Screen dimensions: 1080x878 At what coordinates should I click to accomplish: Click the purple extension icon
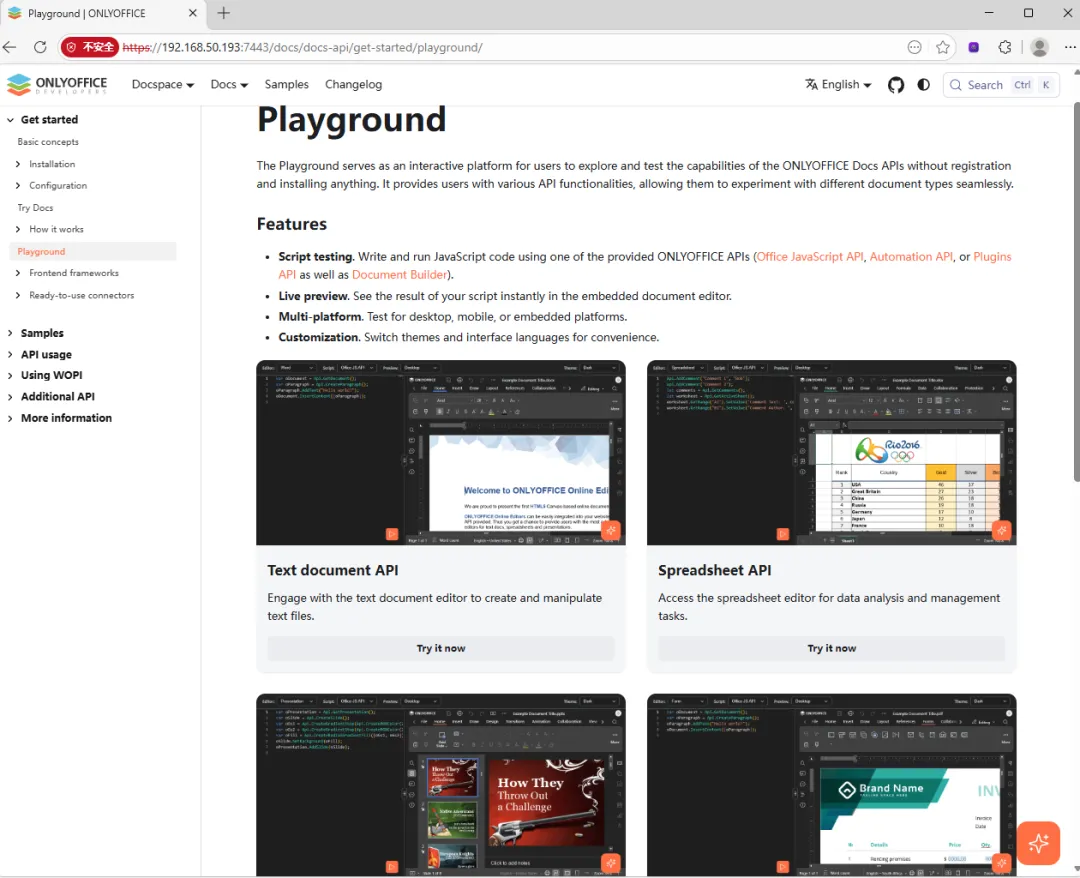pyautogui.click(x=973, y=48)
